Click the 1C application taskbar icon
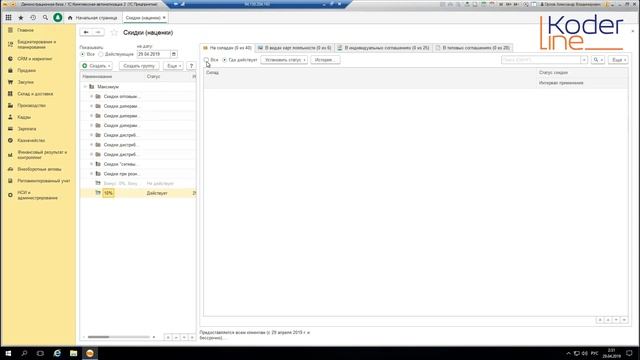This screenshot has height=360, width=640. (x=90, y=353)
